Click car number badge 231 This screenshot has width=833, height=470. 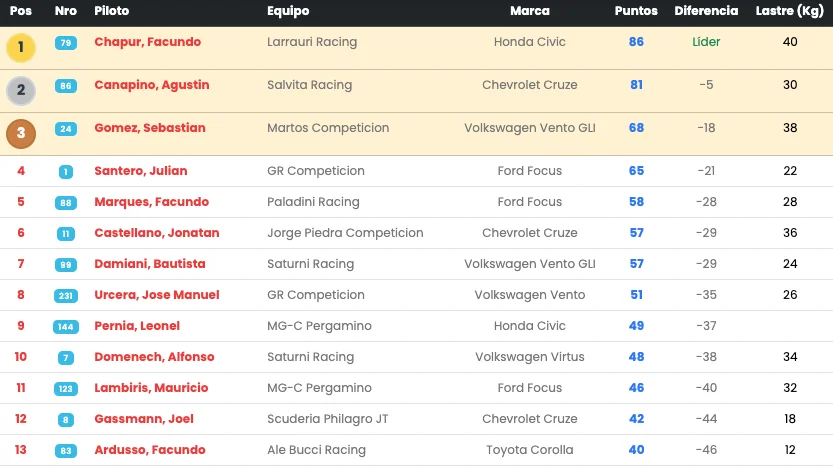coord(66,296)
